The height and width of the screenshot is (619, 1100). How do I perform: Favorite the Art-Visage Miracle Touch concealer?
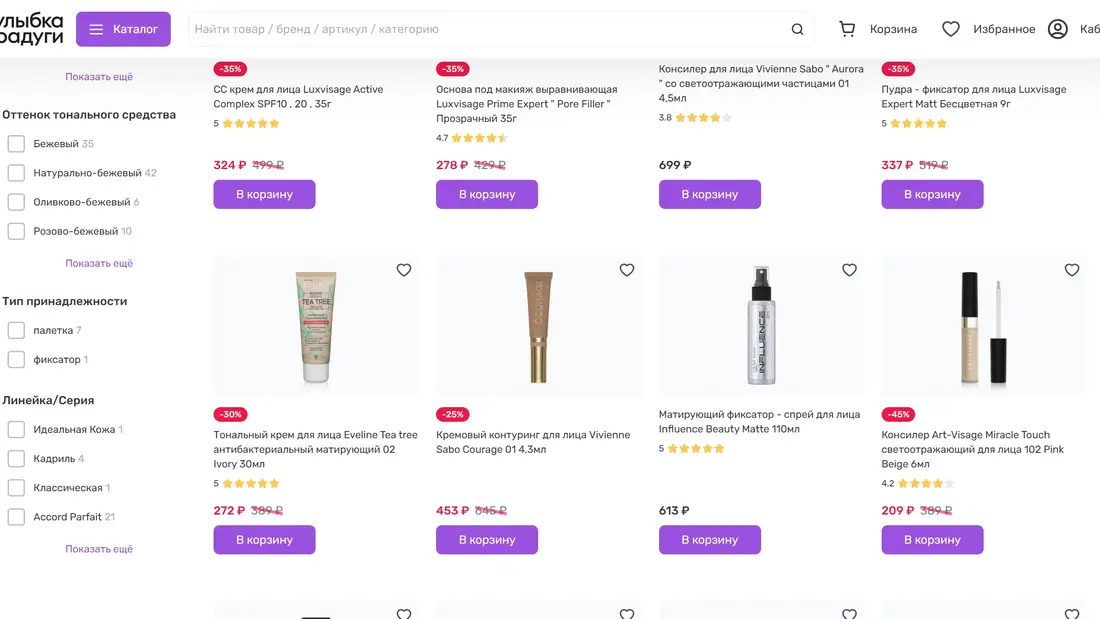(x=1072, y=270)
